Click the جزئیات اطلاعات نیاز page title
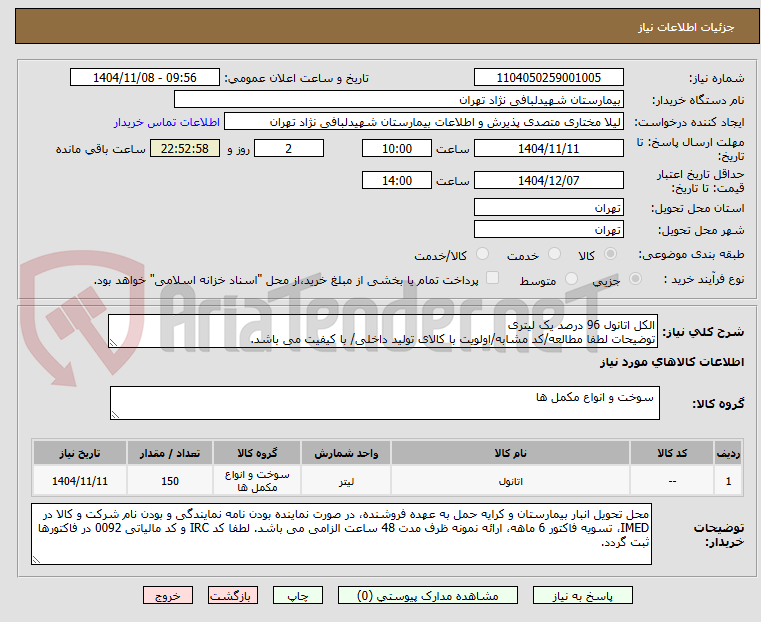Image resolution: width=761 pixels, height=622 pixels. (686, 27)
